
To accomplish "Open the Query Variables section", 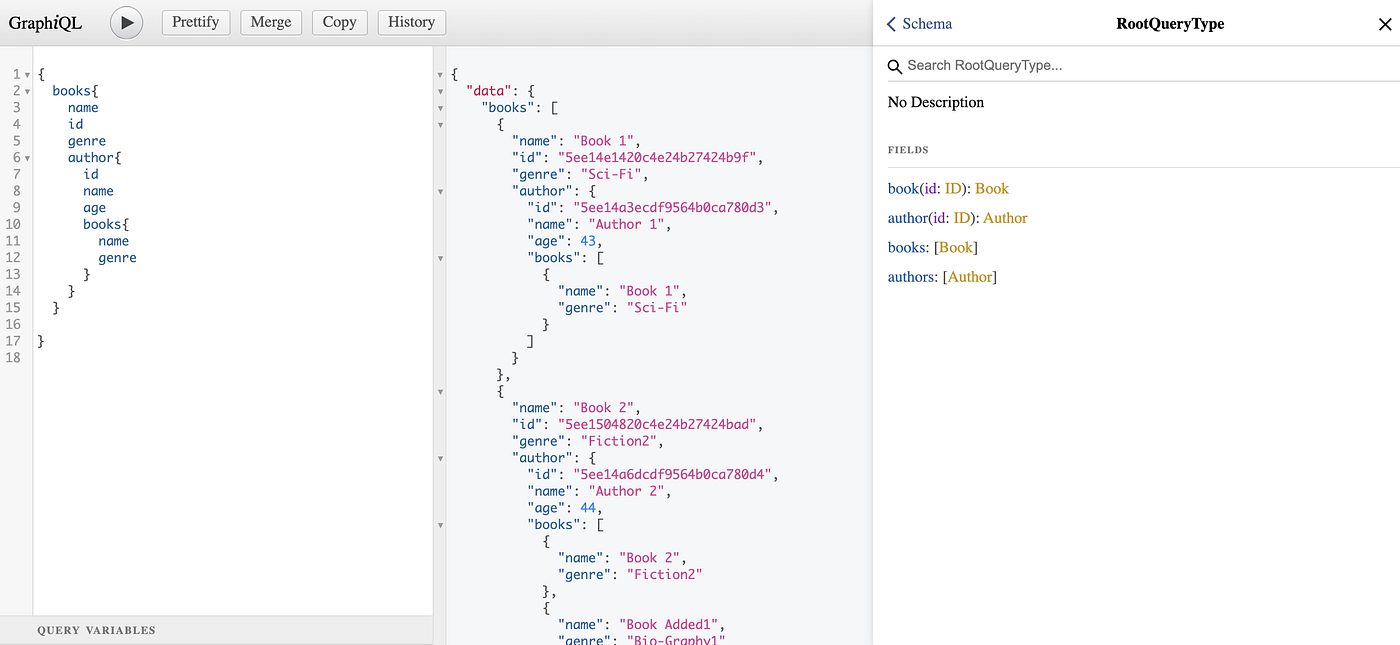I will pos(95,630).
